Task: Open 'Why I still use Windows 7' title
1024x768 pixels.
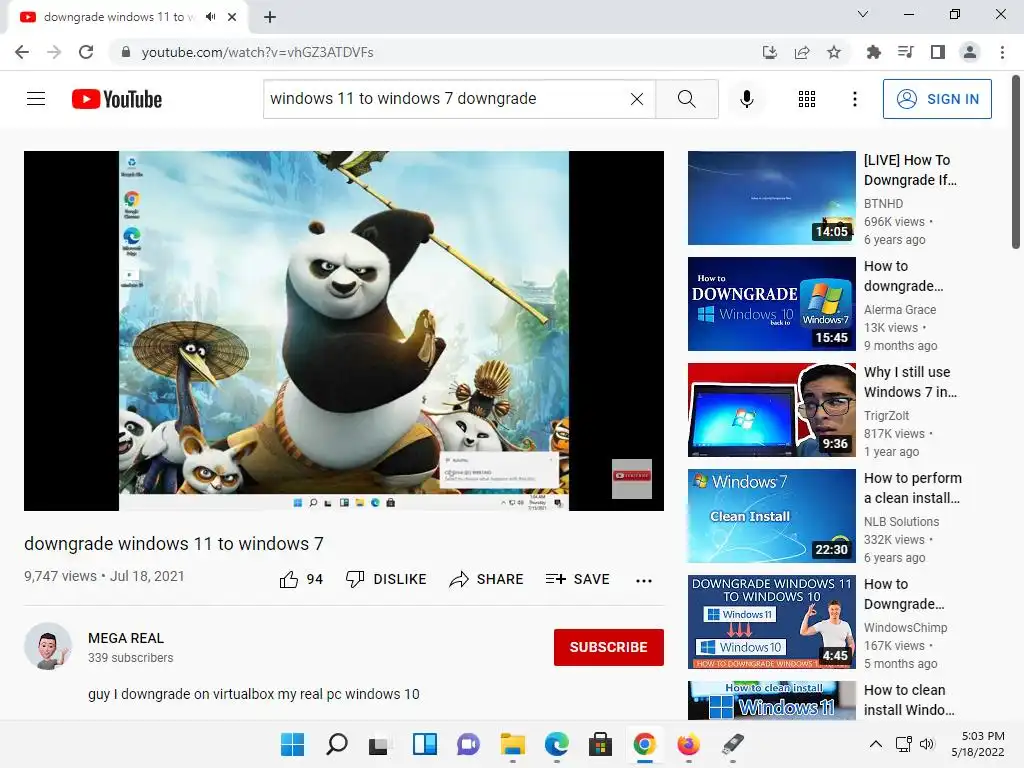Action: [x=910, y=382]
